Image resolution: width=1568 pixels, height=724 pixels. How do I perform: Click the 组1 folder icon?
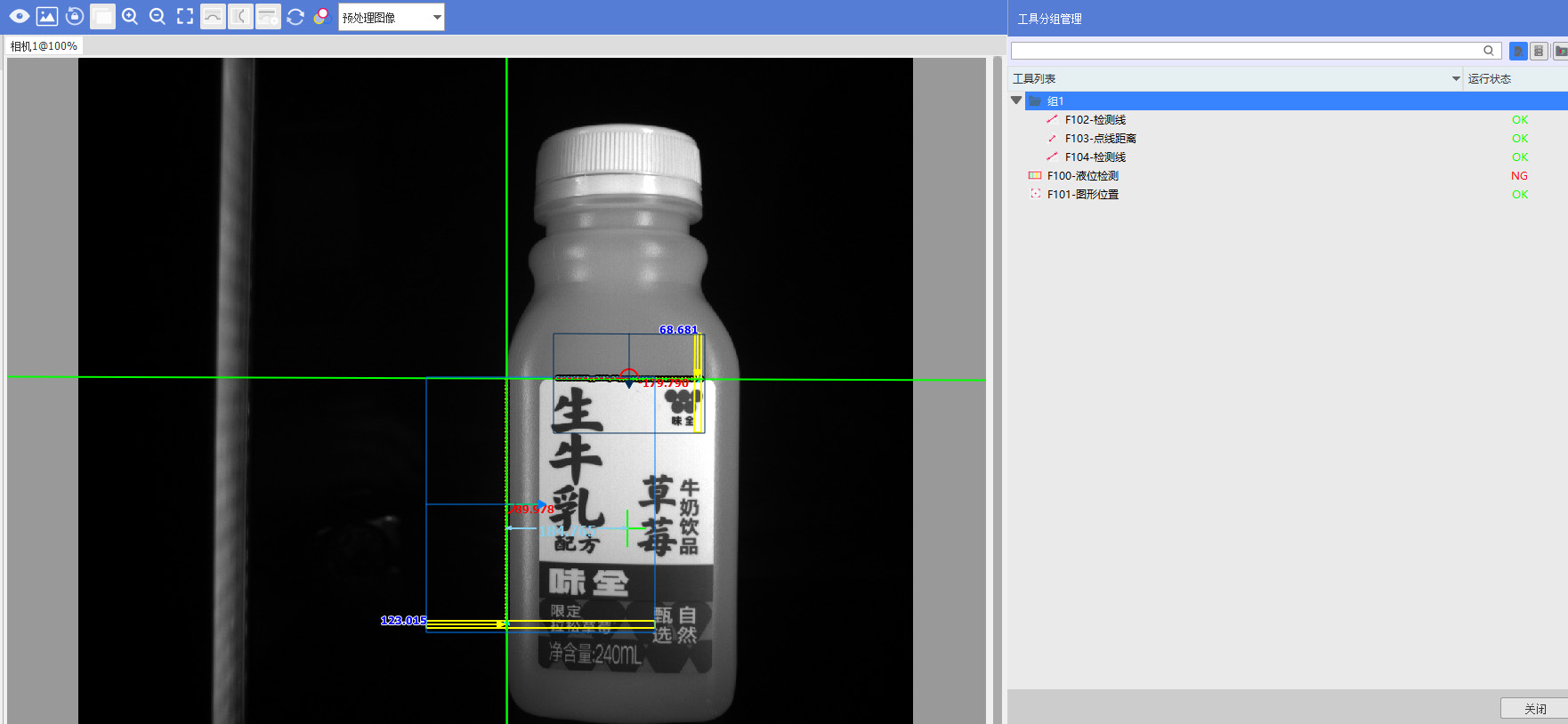click(x=1035, y=101)
